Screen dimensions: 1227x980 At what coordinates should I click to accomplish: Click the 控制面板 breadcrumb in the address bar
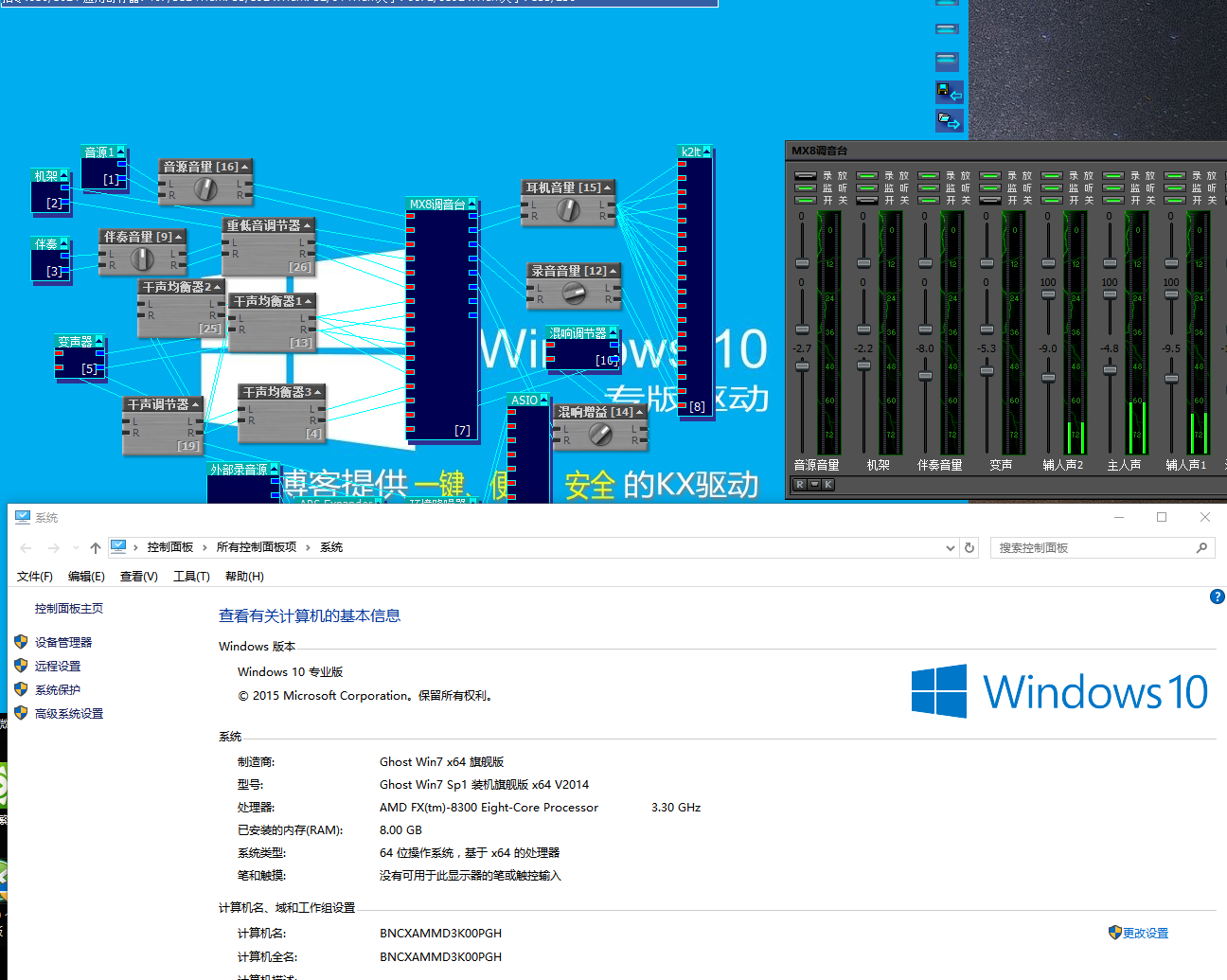coord(170,547)
